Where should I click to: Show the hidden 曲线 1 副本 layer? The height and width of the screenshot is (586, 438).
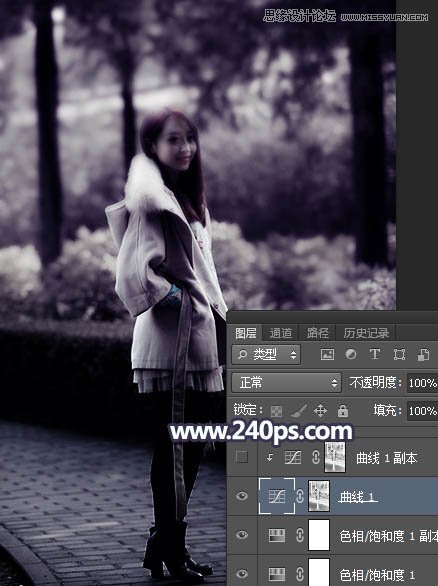242,457
